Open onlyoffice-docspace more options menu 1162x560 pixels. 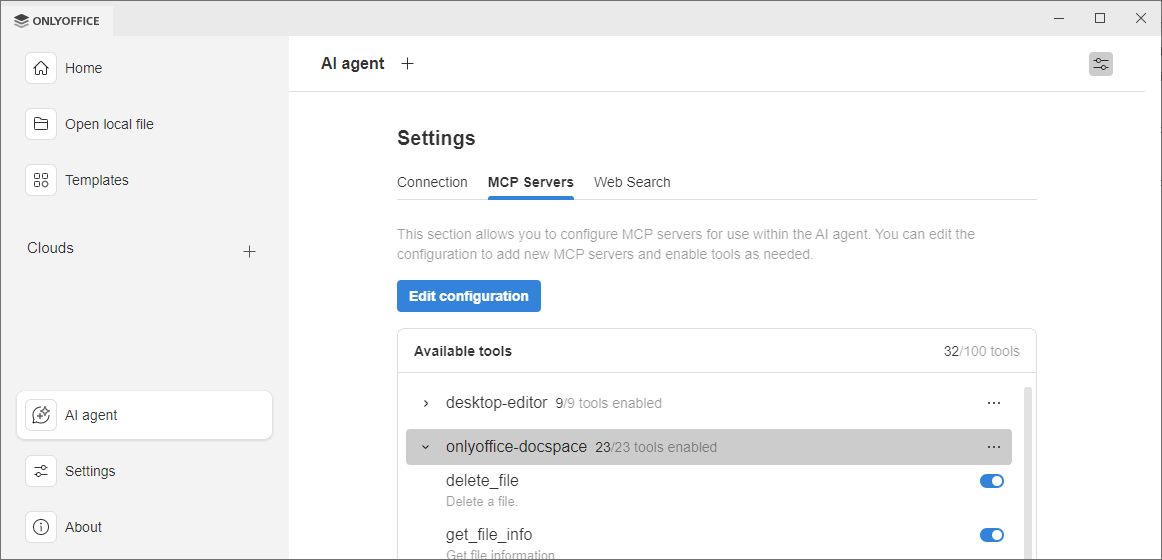pyautogui.click(x=993, y=447)
